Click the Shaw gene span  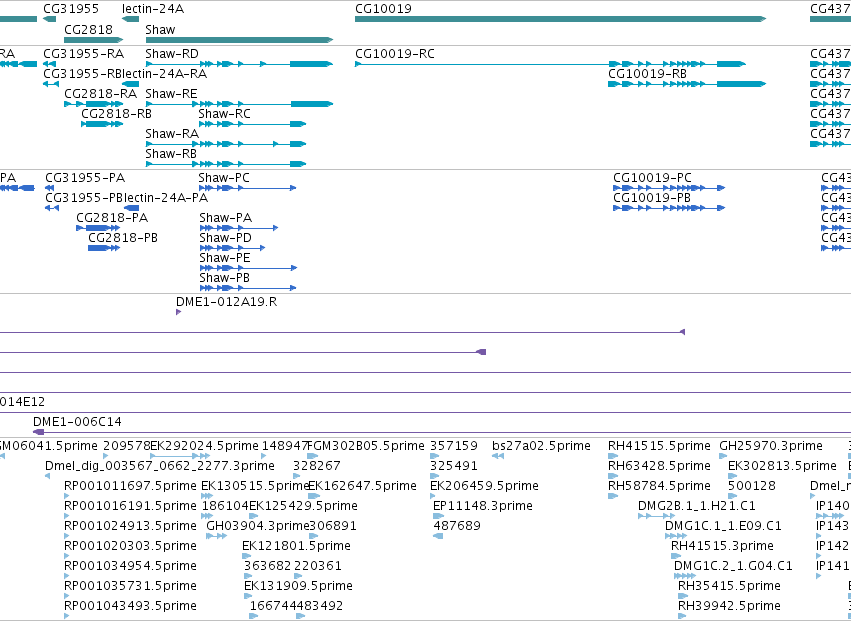(239, 40)
